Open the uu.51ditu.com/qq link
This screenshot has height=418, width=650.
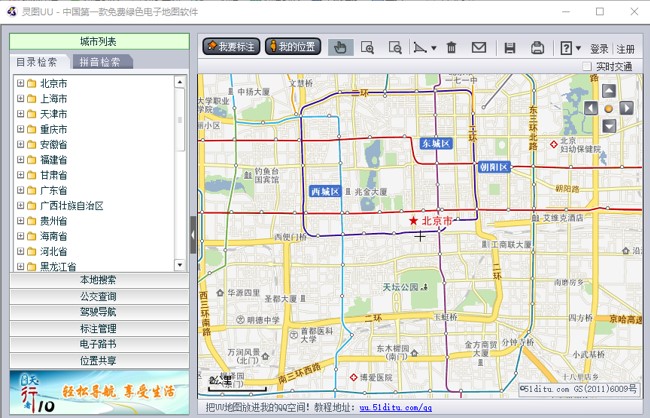coord(395,408)
